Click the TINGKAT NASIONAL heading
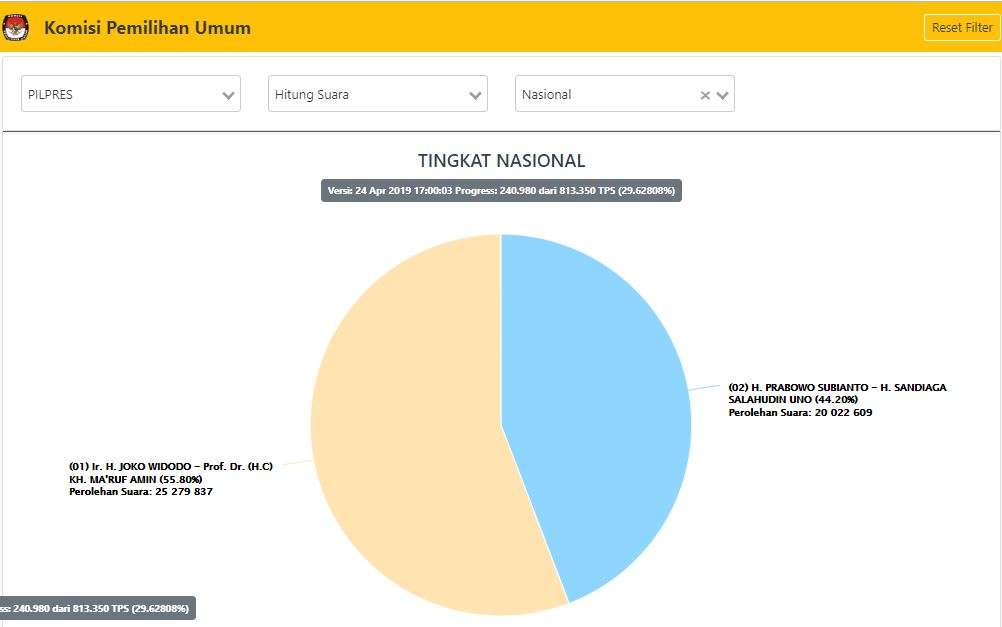 [x=502, y=160]
